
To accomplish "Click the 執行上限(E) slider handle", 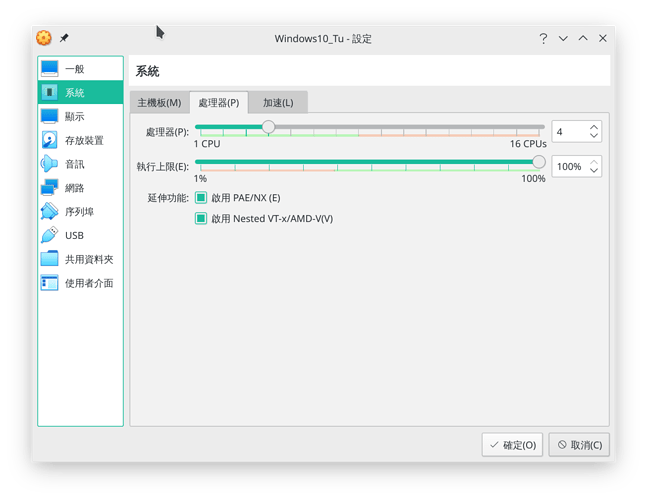I will [538, 162].
